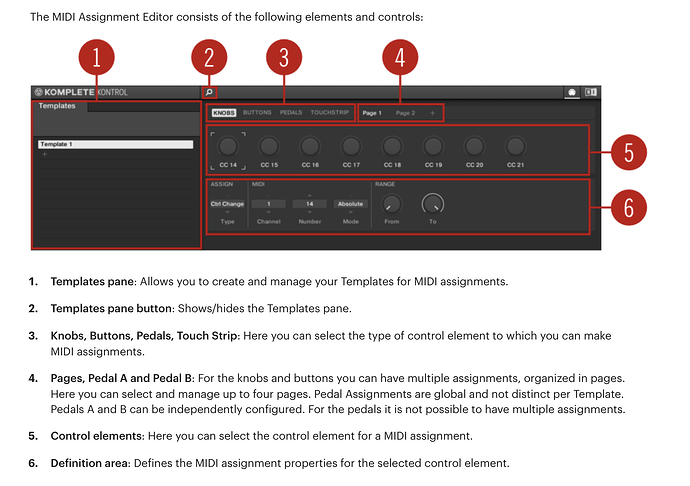Select the CC 18 knob

[392, 147]
